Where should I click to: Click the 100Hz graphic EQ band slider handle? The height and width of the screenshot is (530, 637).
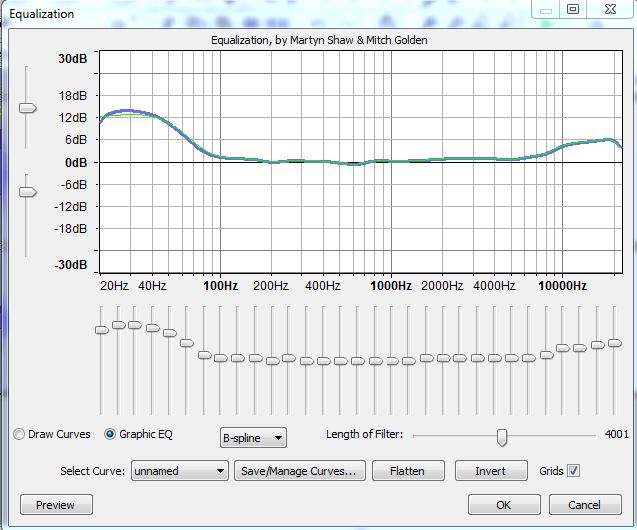pos(221,358)
